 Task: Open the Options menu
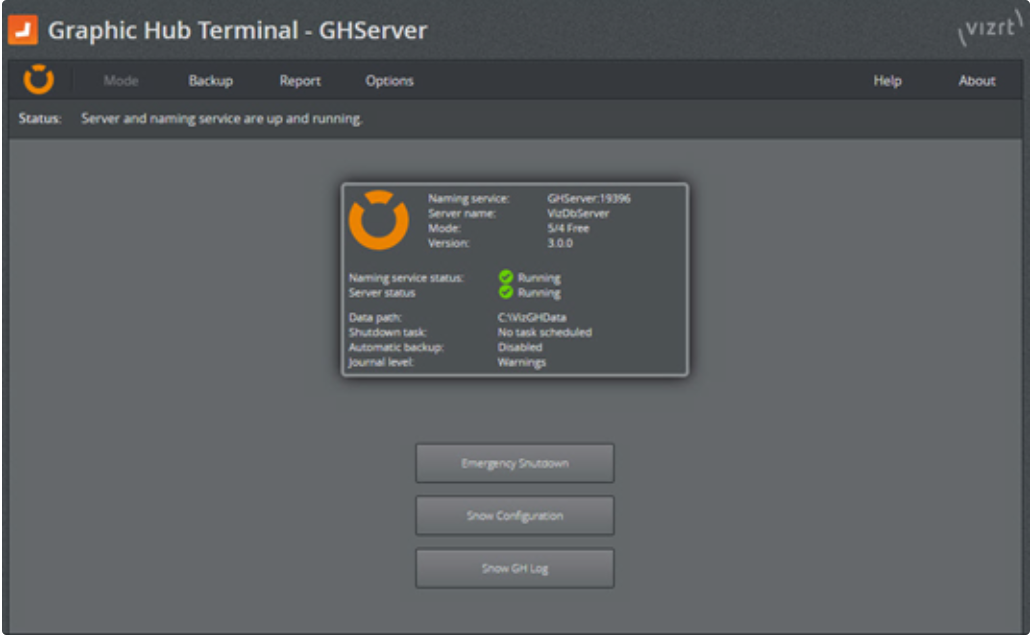[389, 81]
